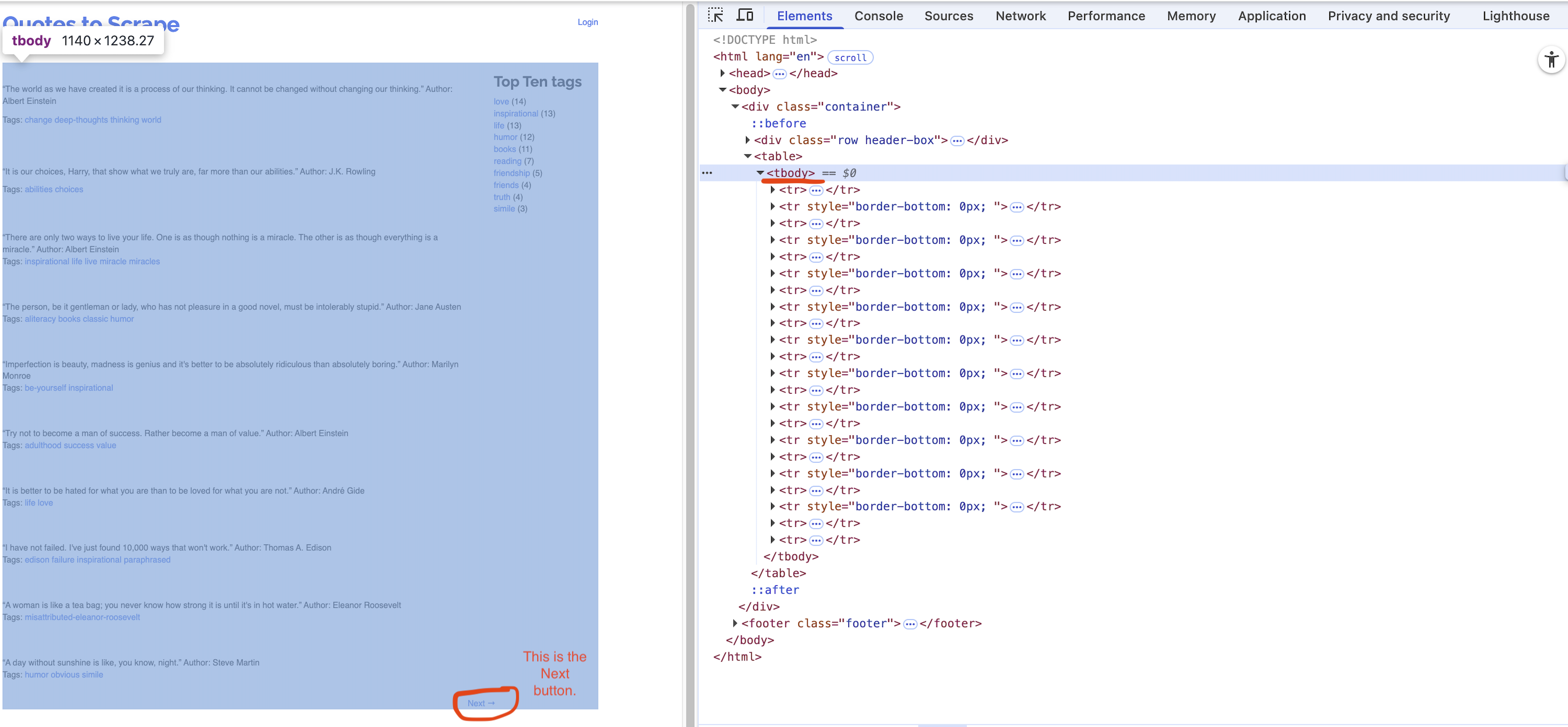1568x727 pixels.
Task: Collapse the tbody node
Action: point(760,173)
